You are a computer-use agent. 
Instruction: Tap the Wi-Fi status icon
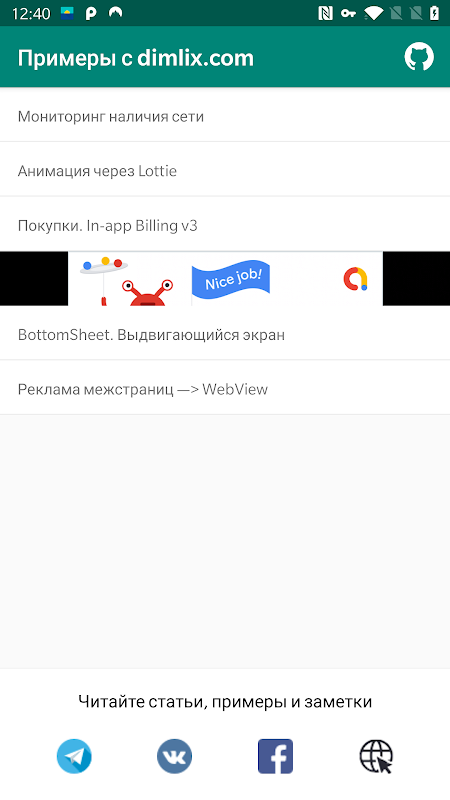coord(373,13)
